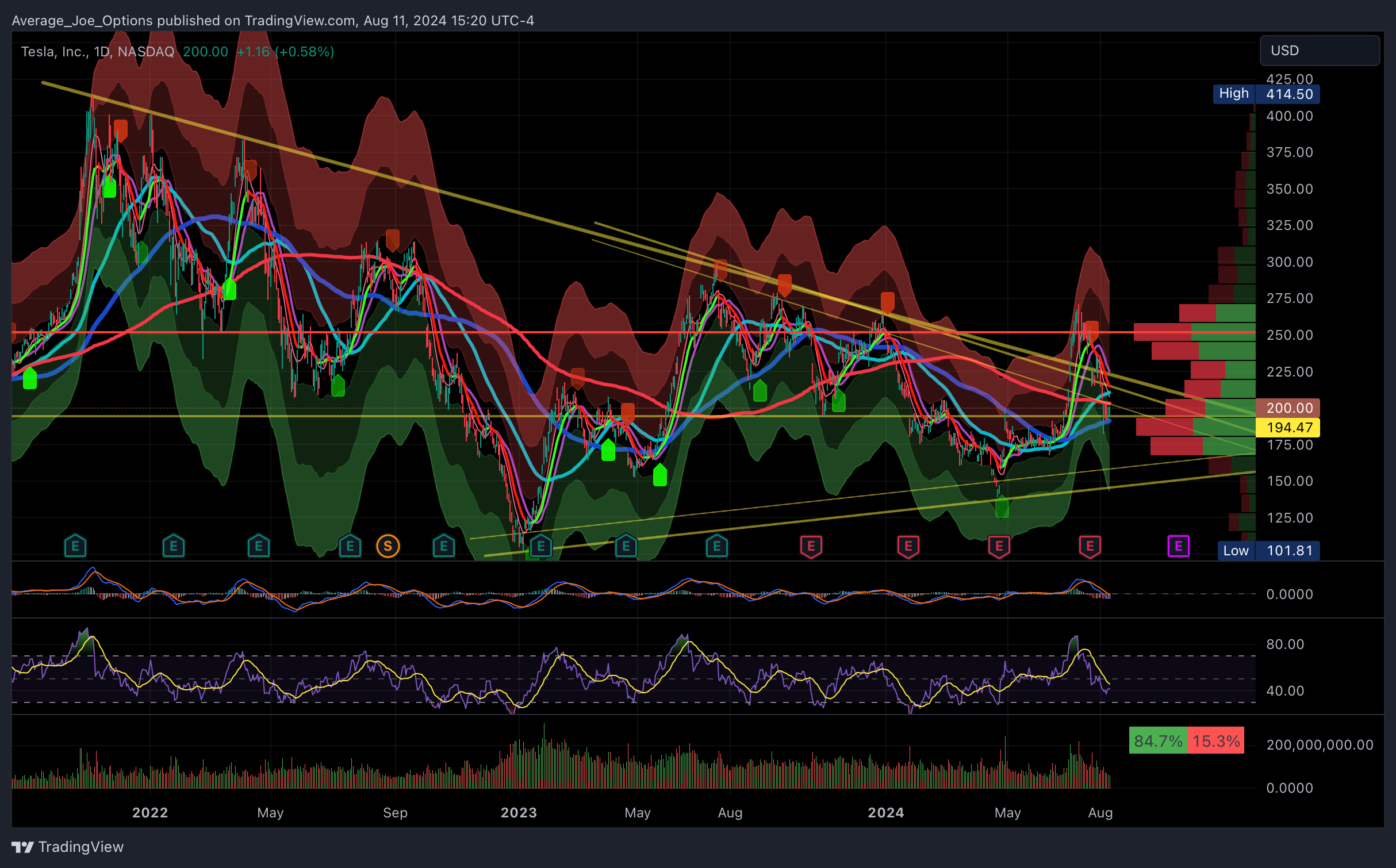Click the 150.00 price scale label
This screenshot has width=1396, height=868.
(1290, 481)
